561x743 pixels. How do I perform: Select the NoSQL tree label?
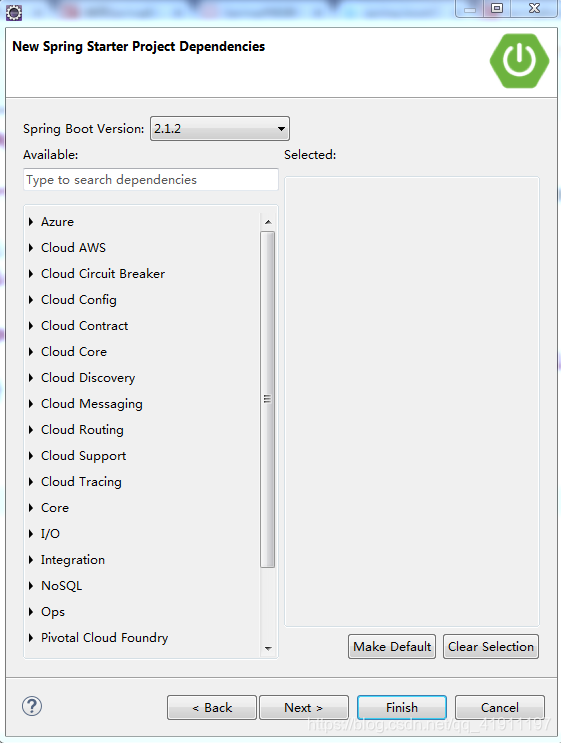click(x=62, y=586)
